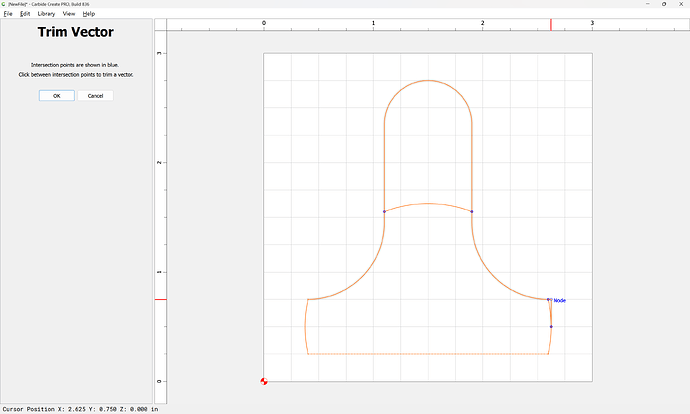Open the Library menu
The image size is (690, 414).
(46, 14)
